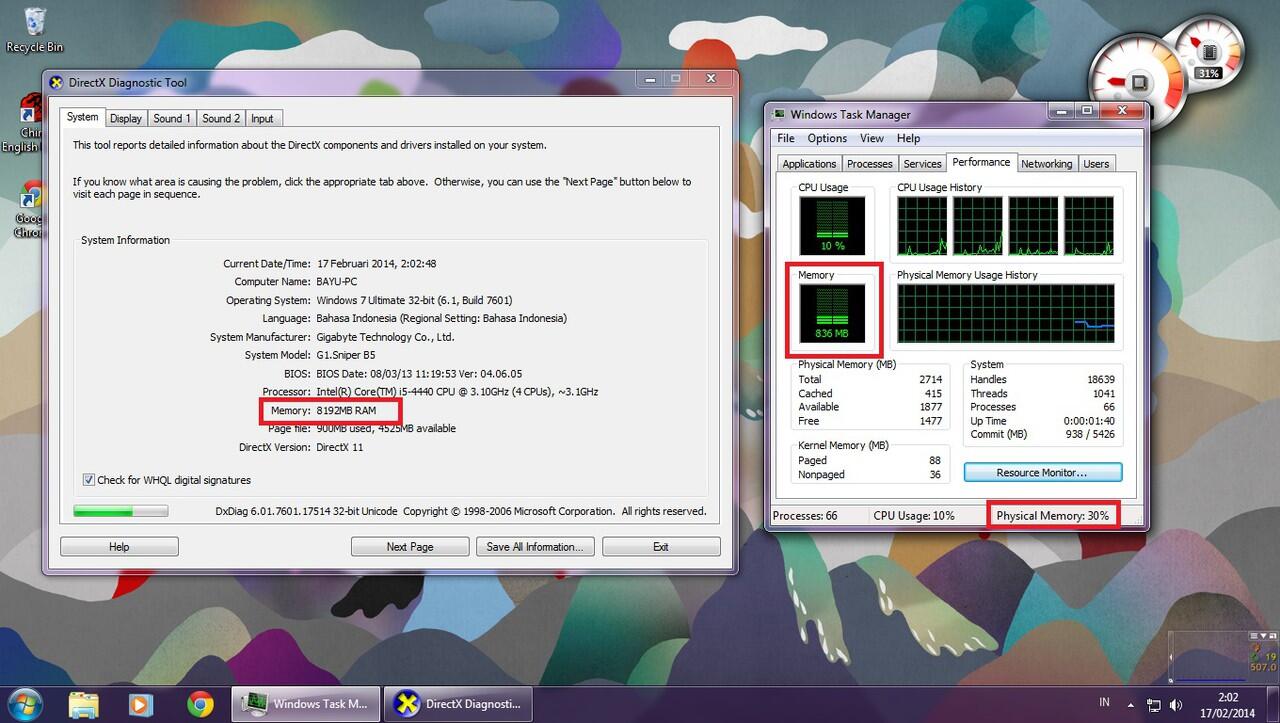This screenshot has height=723, width=1280.
Task: Switch to the Networking tab
Action: pos(1046,164)
